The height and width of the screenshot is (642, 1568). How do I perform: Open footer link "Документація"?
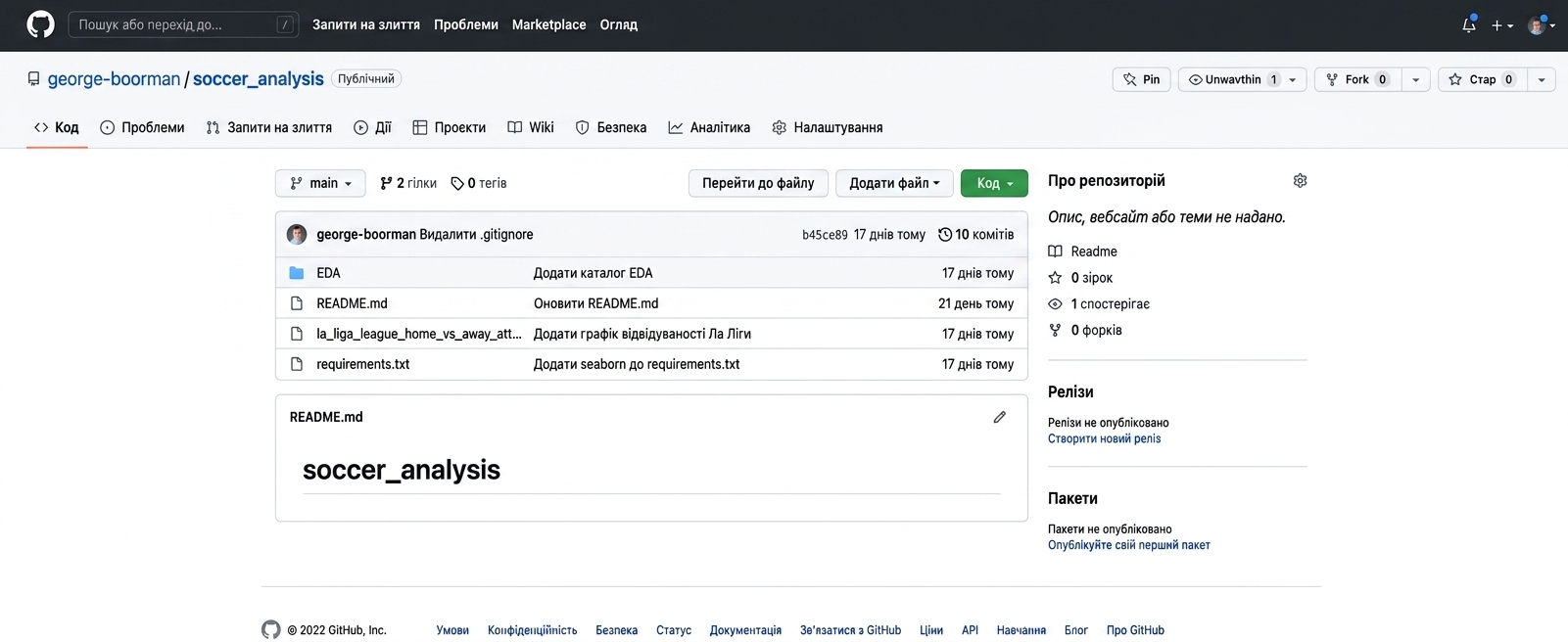click(745, 630)
